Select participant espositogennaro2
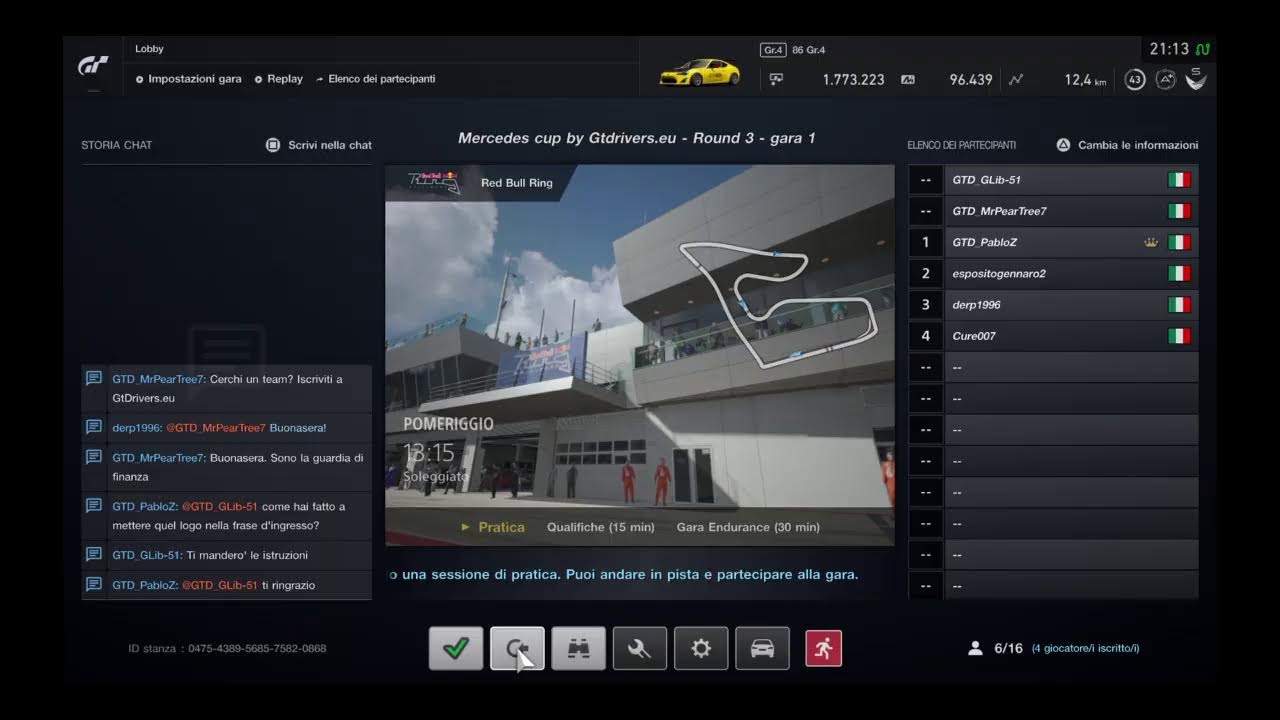 point(1053,273)
